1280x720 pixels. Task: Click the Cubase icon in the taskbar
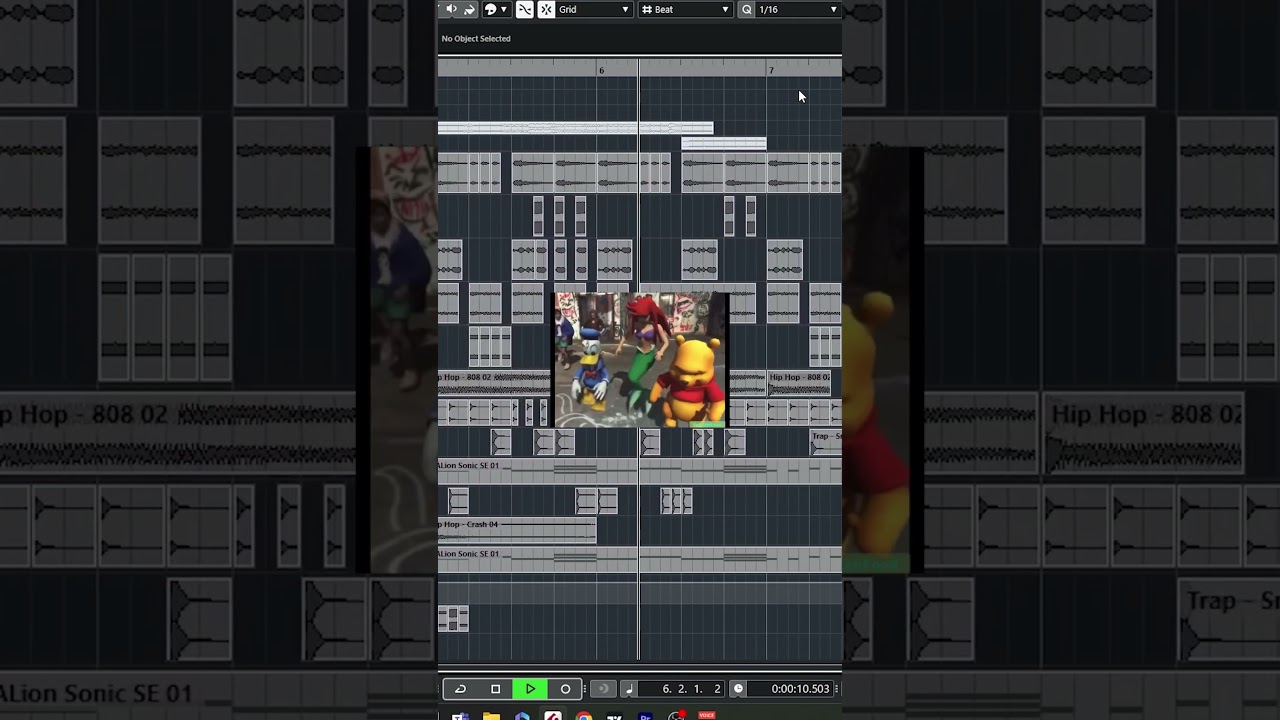click(x=553, y=716)
